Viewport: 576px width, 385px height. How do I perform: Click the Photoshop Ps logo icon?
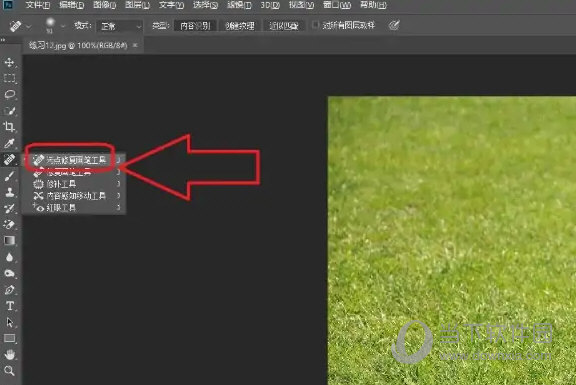pyautogui.click(x=7, y=5)
